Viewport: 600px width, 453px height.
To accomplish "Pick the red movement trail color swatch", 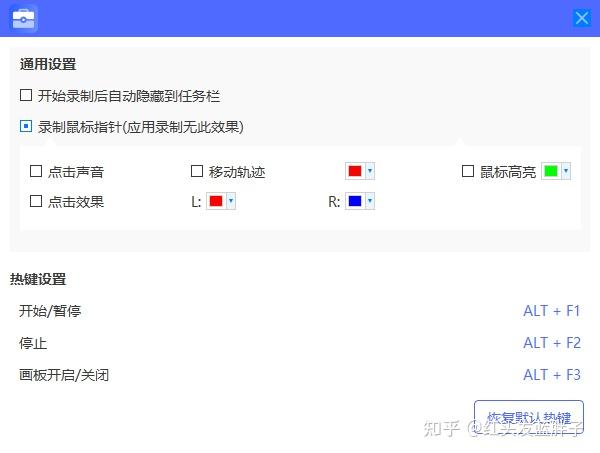I will click(354, 171).
